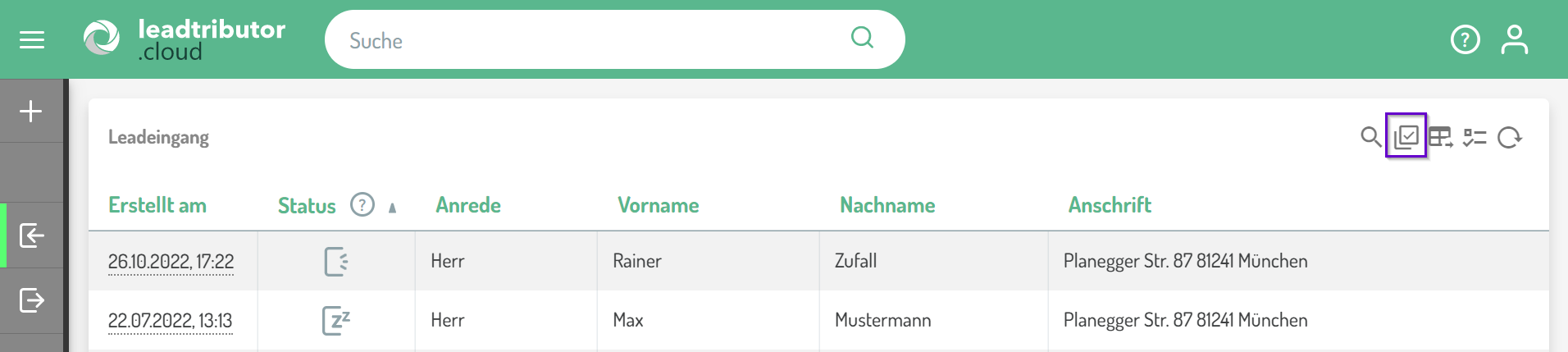Click the plus icon to add lead

(x=31, y=111)
